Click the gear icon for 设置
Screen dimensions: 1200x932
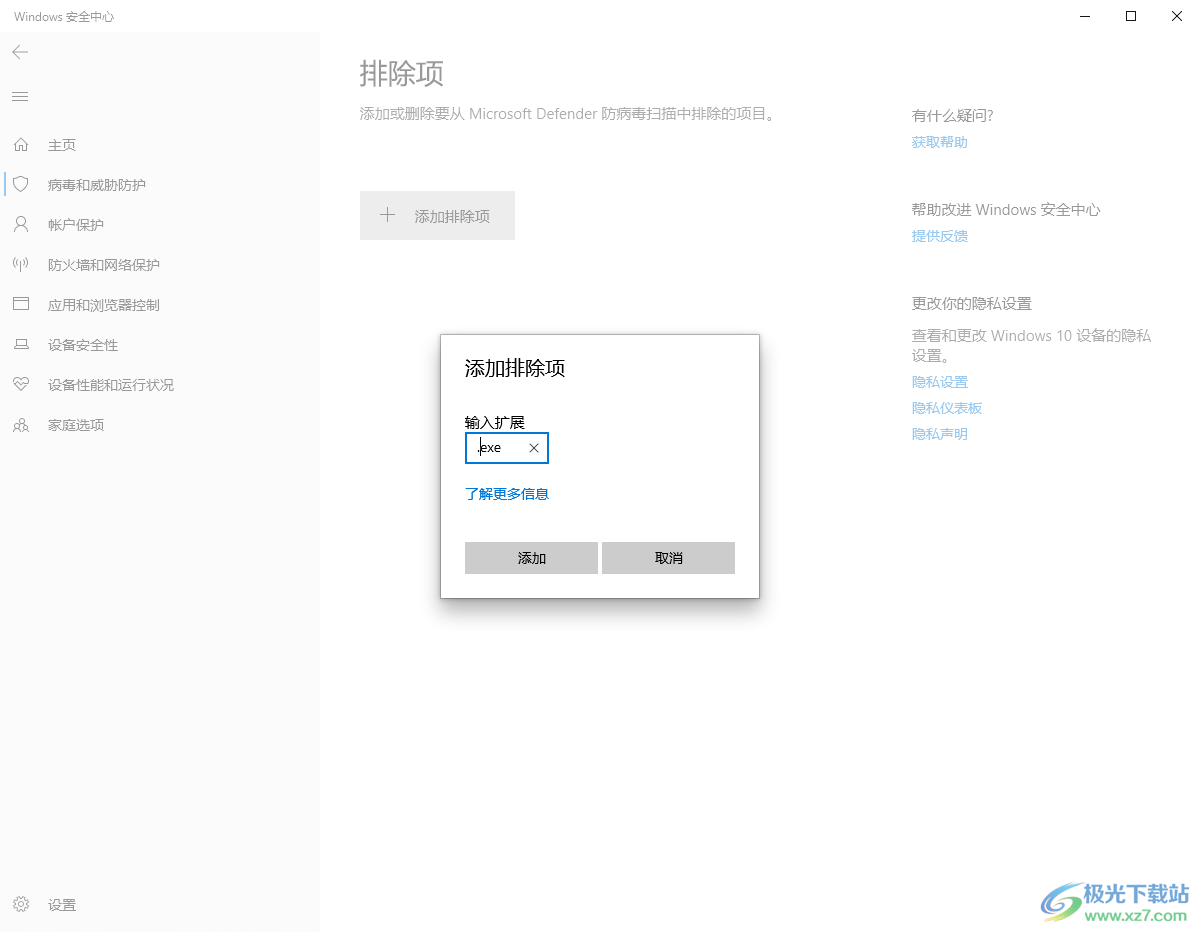pyautogui.click(x=20, y=905)
